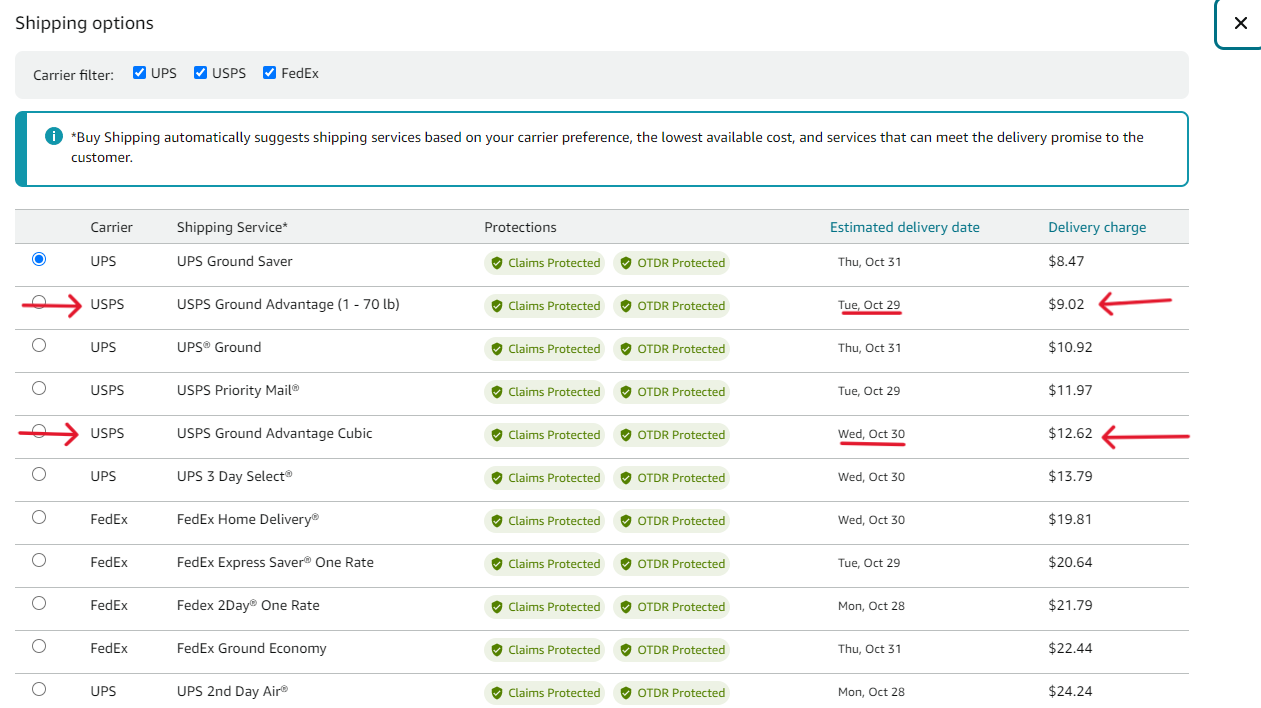Click the $22.44 delivery charge
The image size is (1261, 708).
tap(1070, 648)
